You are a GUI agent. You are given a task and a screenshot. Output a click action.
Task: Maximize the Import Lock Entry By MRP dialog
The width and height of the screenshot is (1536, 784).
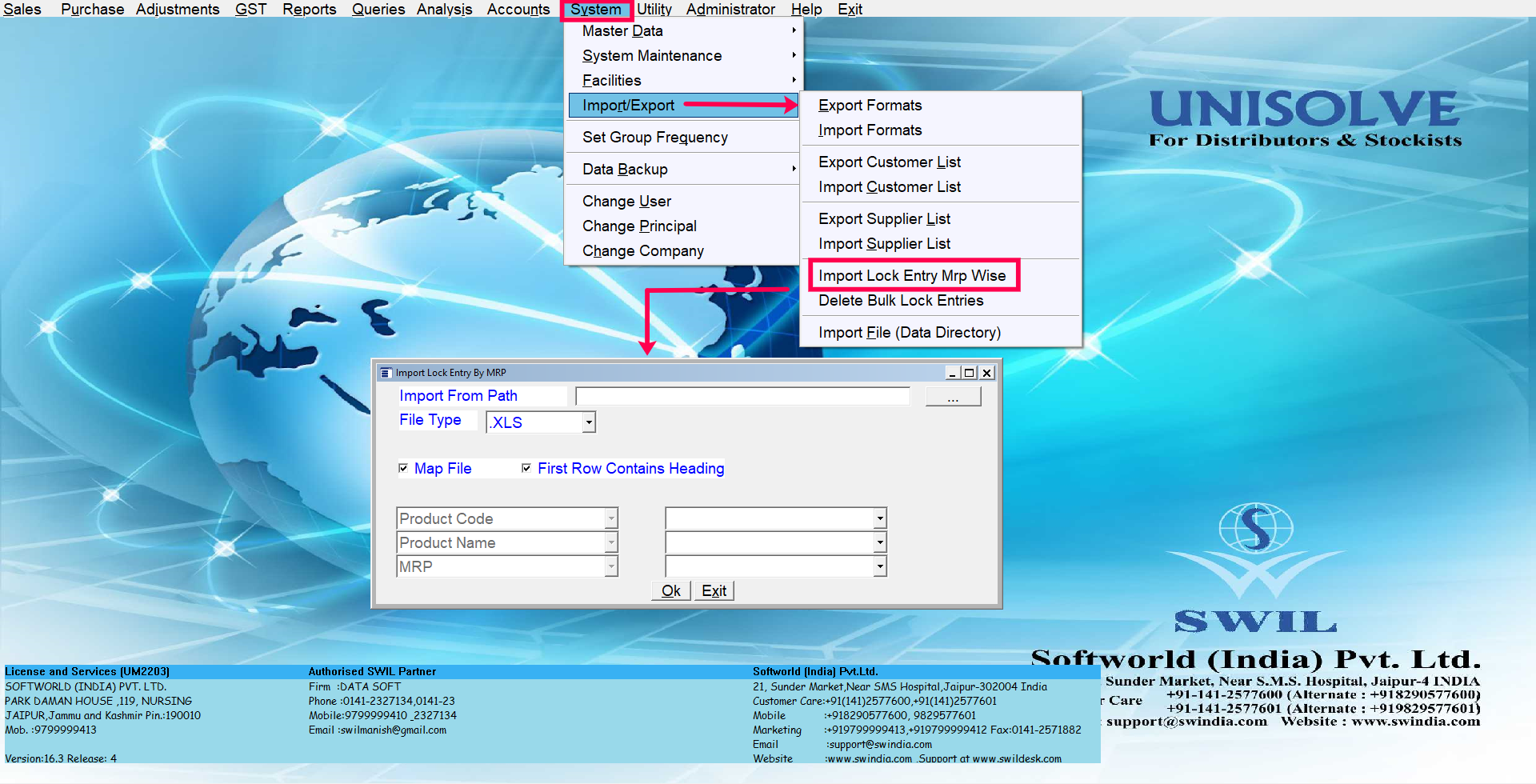[970, 373]
